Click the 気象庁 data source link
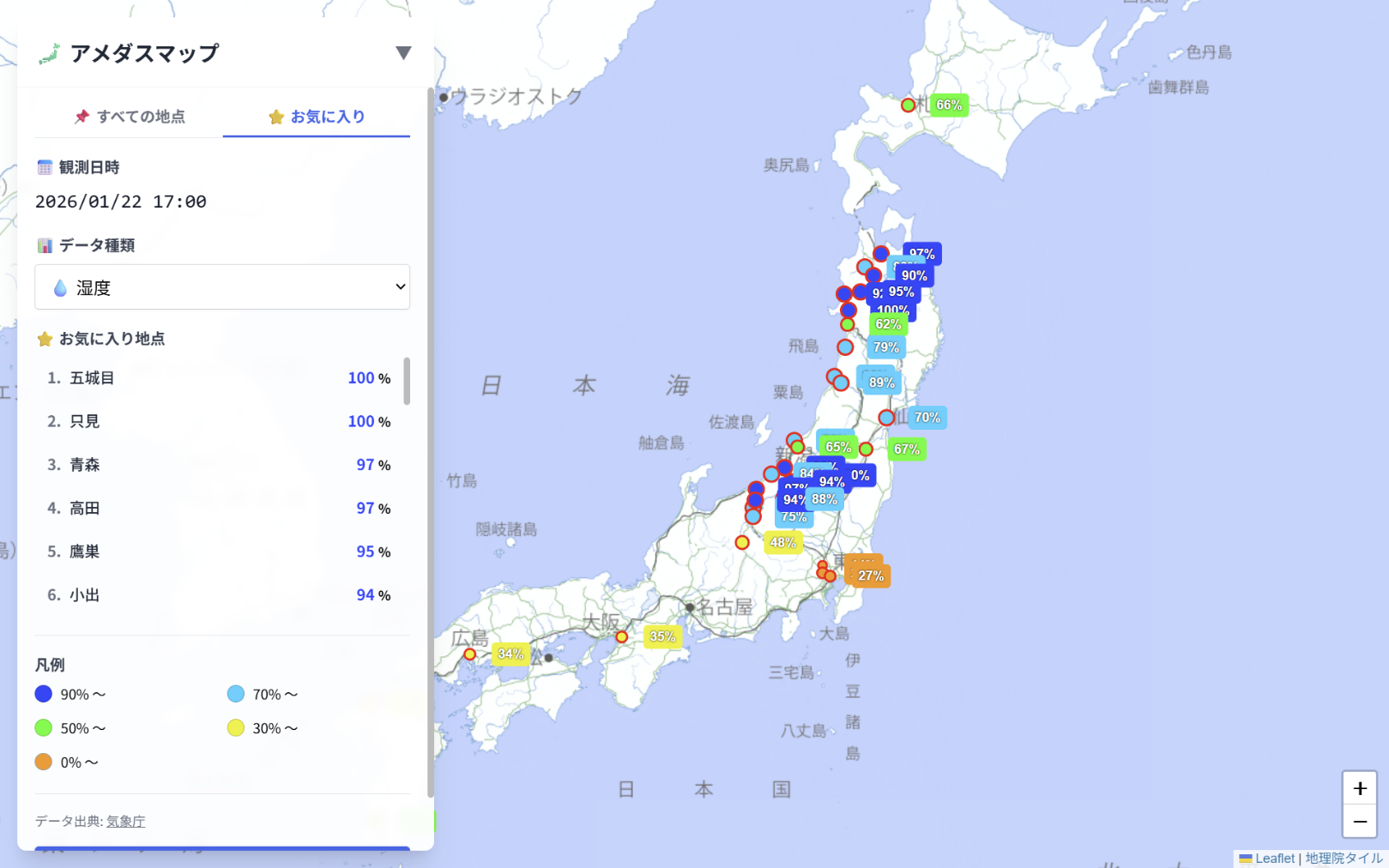Image resolution: width=1389 pixels, height=868 pixels. click(125, 822)
